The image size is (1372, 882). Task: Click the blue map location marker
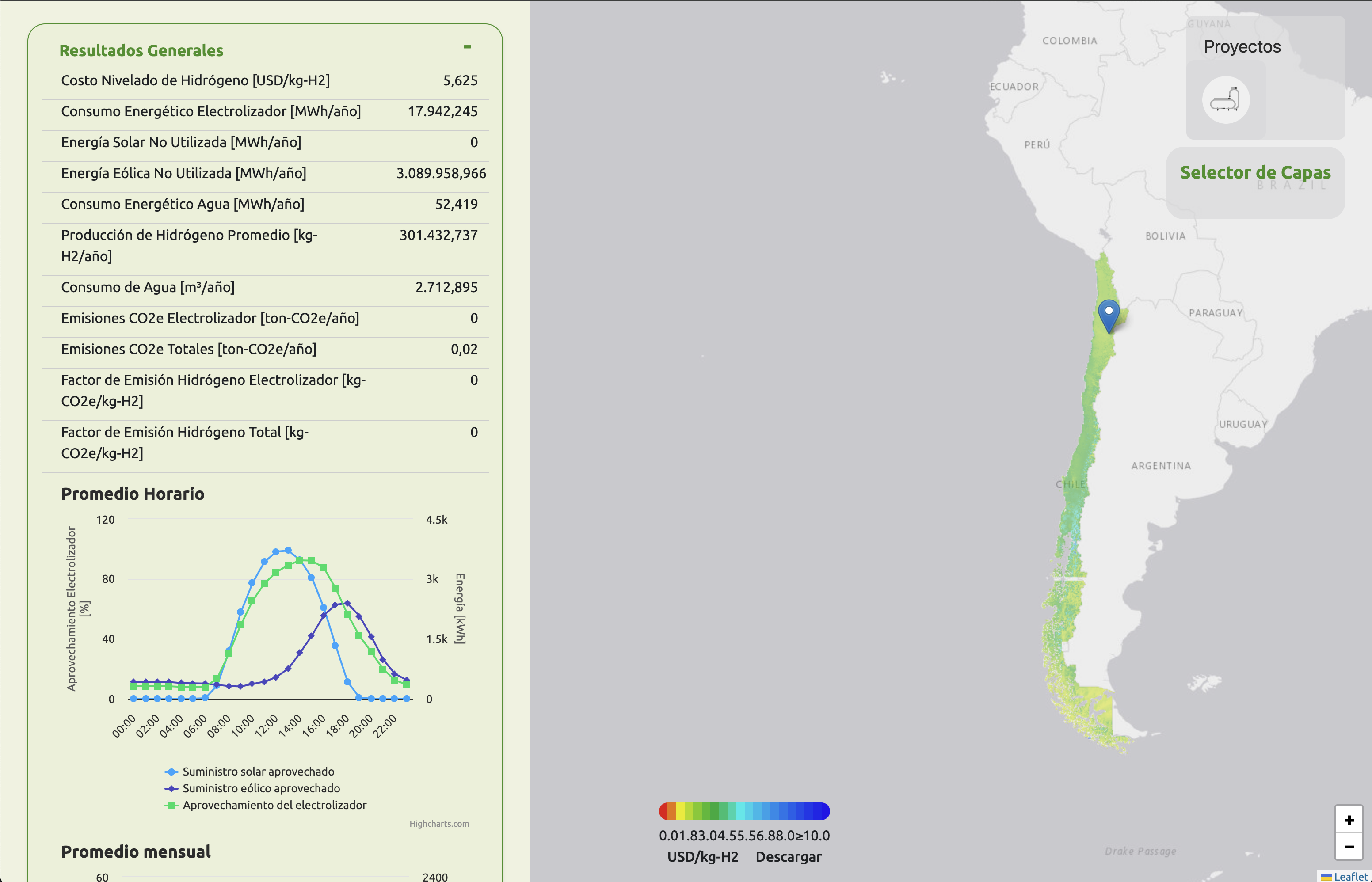(x=1109, y=316)
